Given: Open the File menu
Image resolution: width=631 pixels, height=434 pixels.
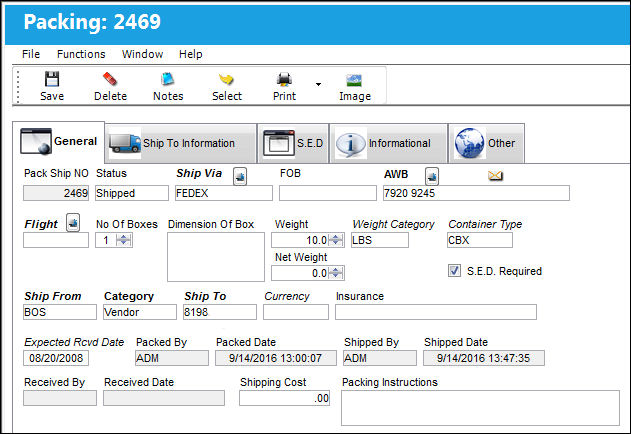Looking at the screenshot, I should (31, 54).
